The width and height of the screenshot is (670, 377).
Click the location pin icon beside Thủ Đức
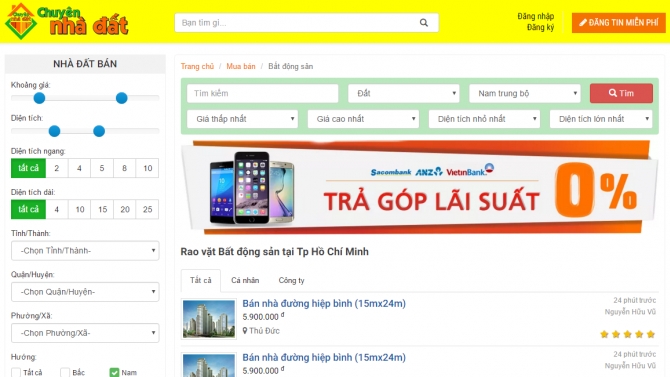[245, 331]
